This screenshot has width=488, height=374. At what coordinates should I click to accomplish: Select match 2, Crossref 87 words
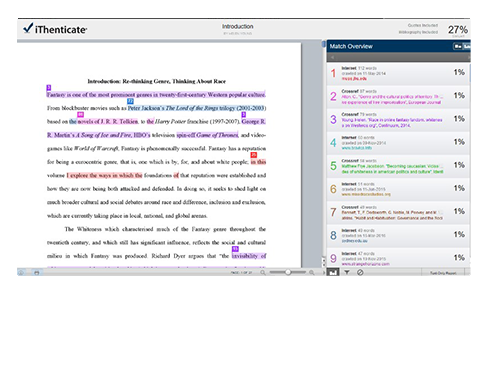tap(398, 97)
